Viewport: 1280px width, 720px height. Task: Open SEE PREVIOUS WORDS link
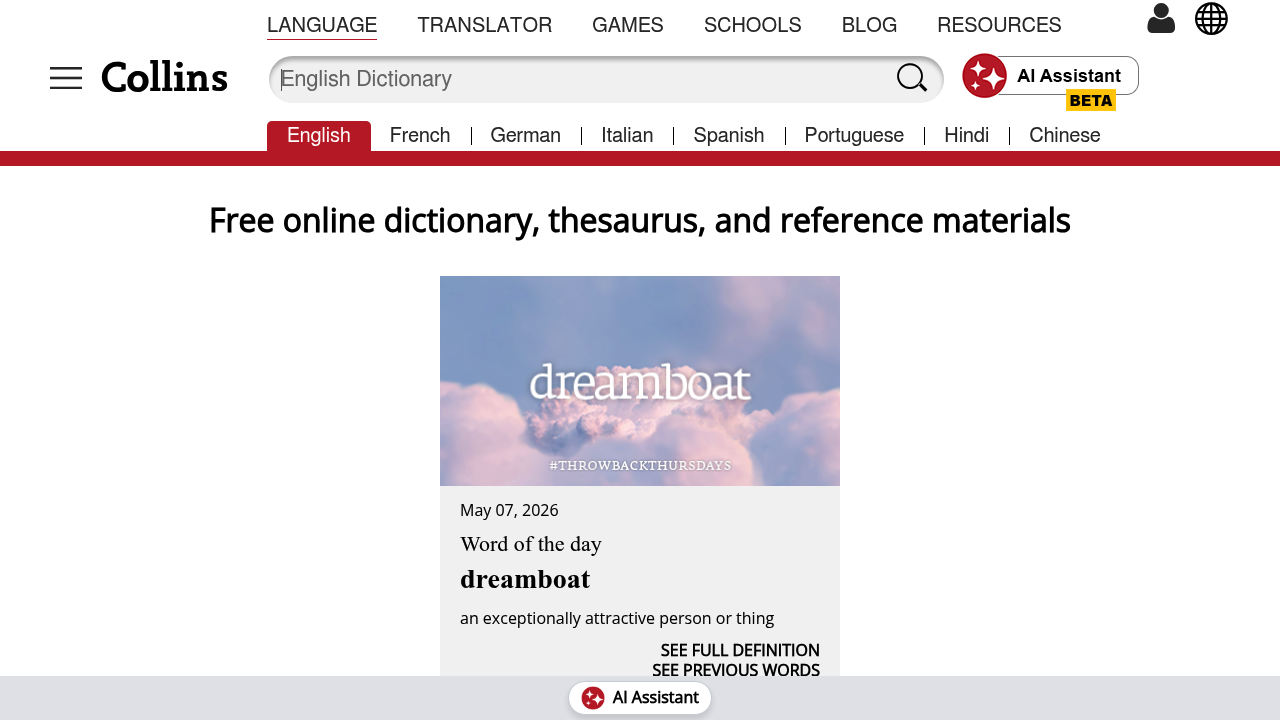tap(736, 670)
